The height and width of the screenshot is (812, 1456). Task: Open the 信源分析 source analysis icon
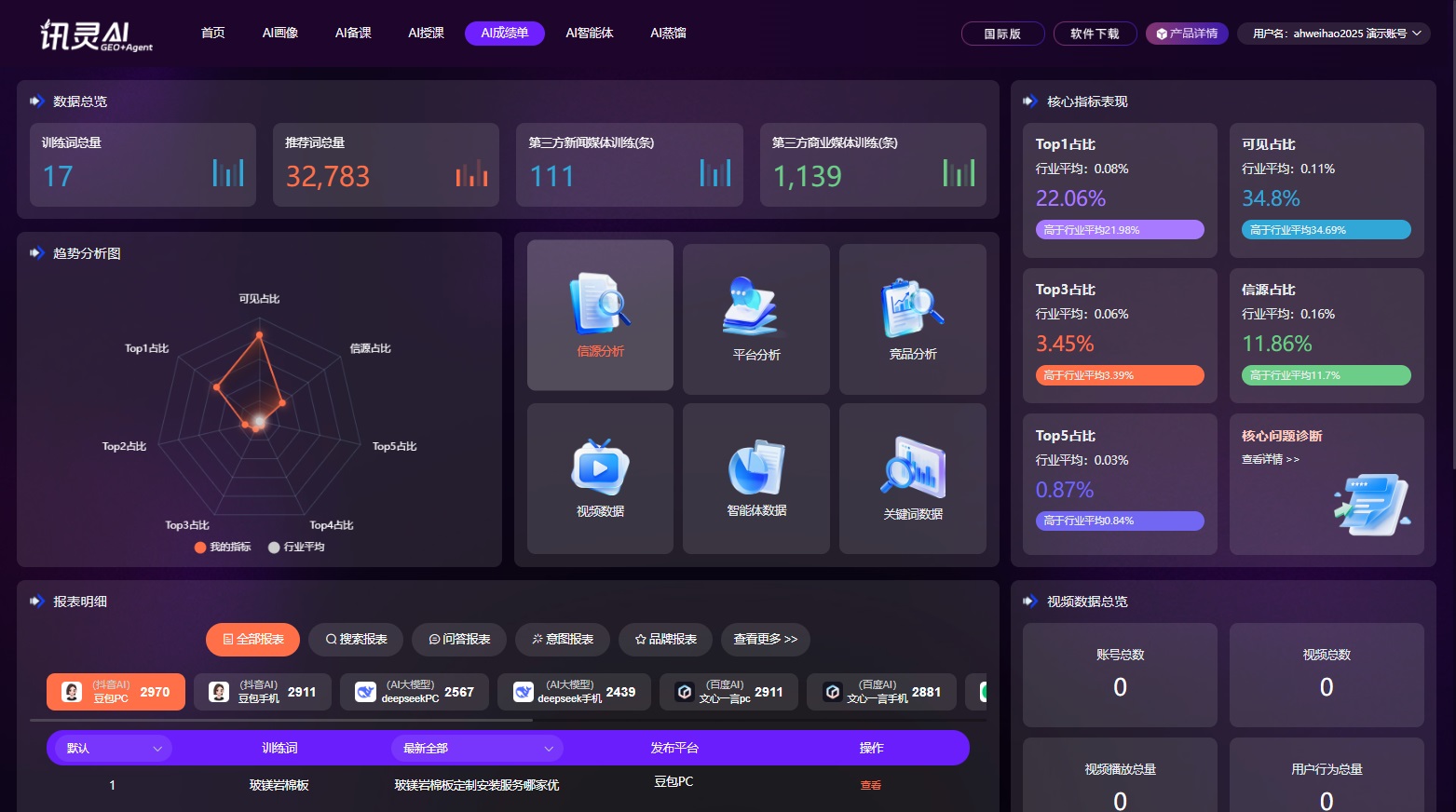[x=600, y=304]
